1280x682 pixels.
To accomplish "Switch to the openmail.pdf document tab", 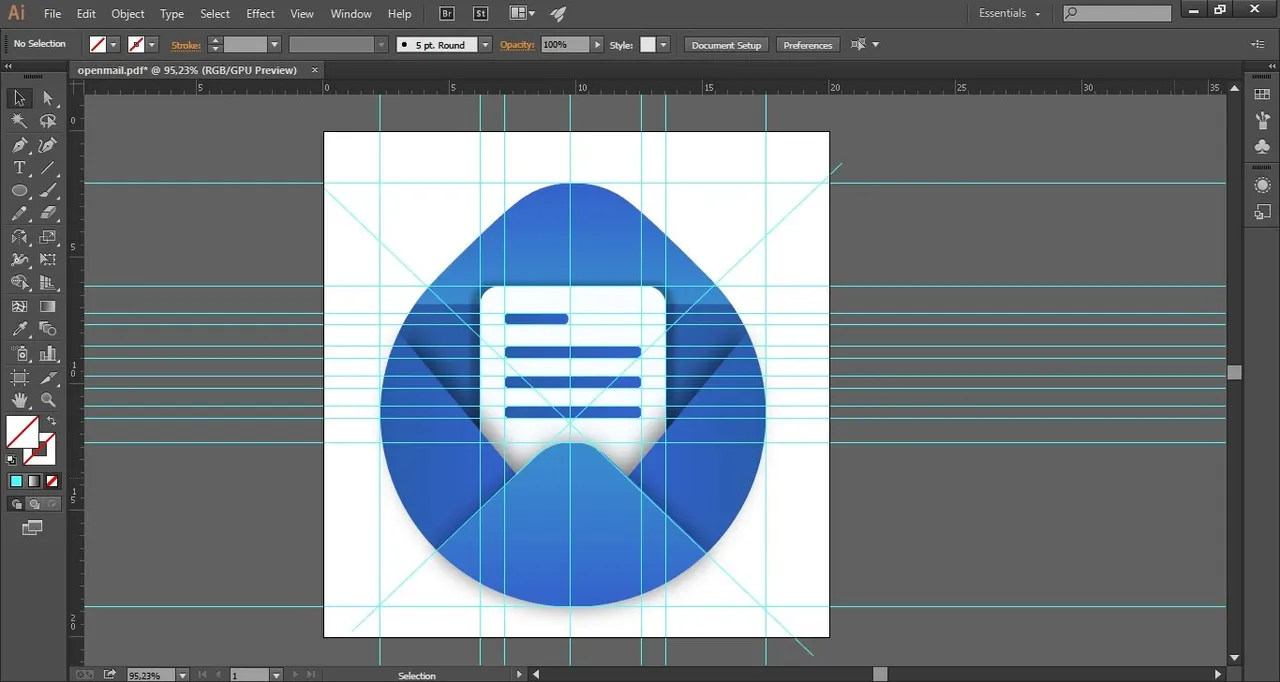I will 187,70.
